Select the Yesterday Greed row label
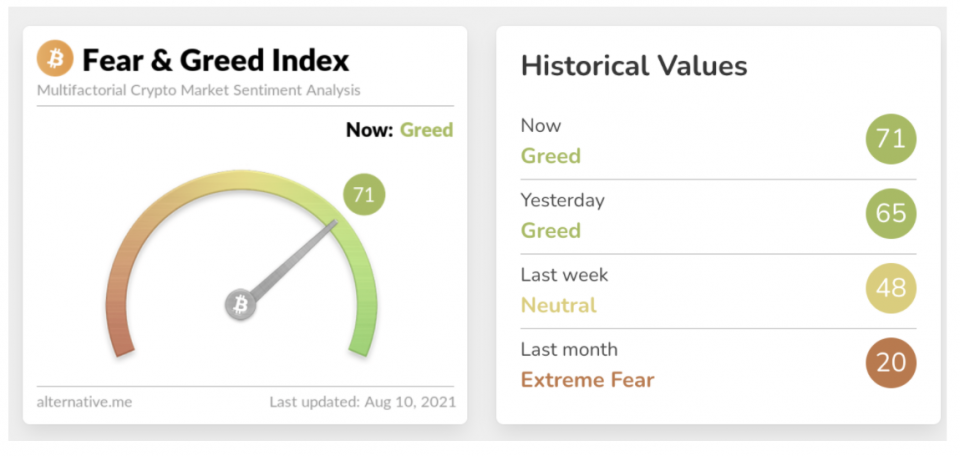The width and height of the screenshot is (960, 456). point(562,215)
